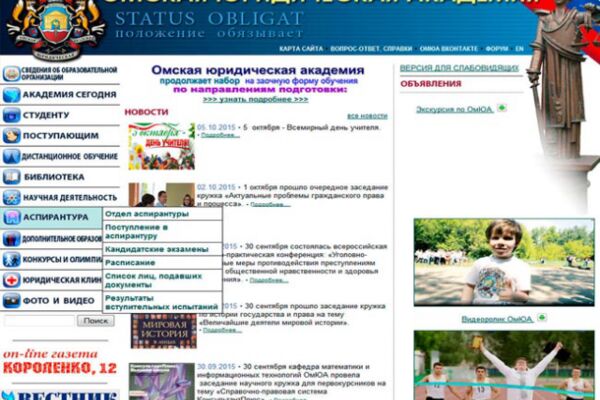
Task: Open the Аспирантура menu item
Action: pos(55,217)
